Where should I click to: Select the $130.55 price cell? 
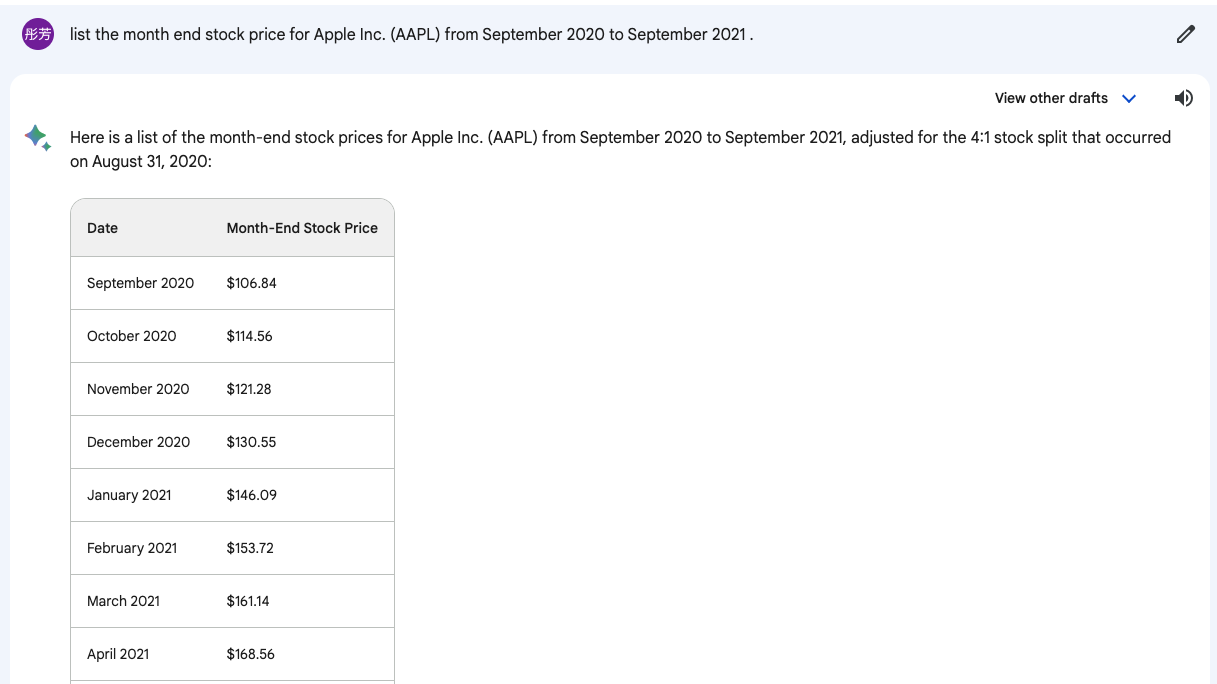click(302, 442)
